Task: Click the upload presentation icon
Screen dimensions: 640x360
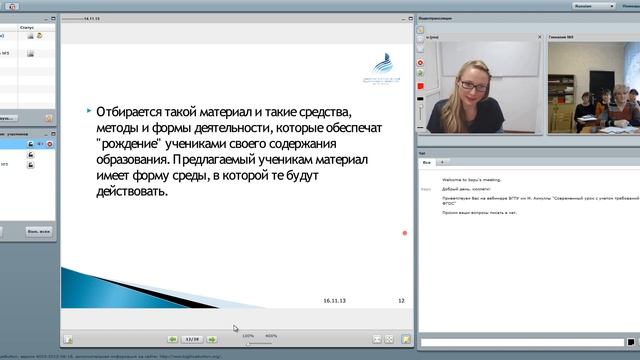Action: [x=68, y=339]
